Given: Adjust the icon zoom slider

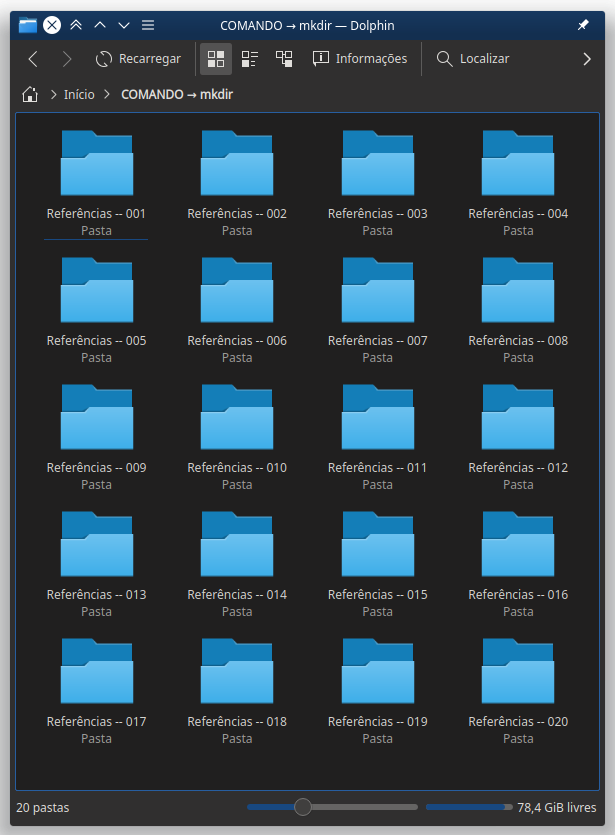Looking at the screenshot, I should [x=303, y=807].
